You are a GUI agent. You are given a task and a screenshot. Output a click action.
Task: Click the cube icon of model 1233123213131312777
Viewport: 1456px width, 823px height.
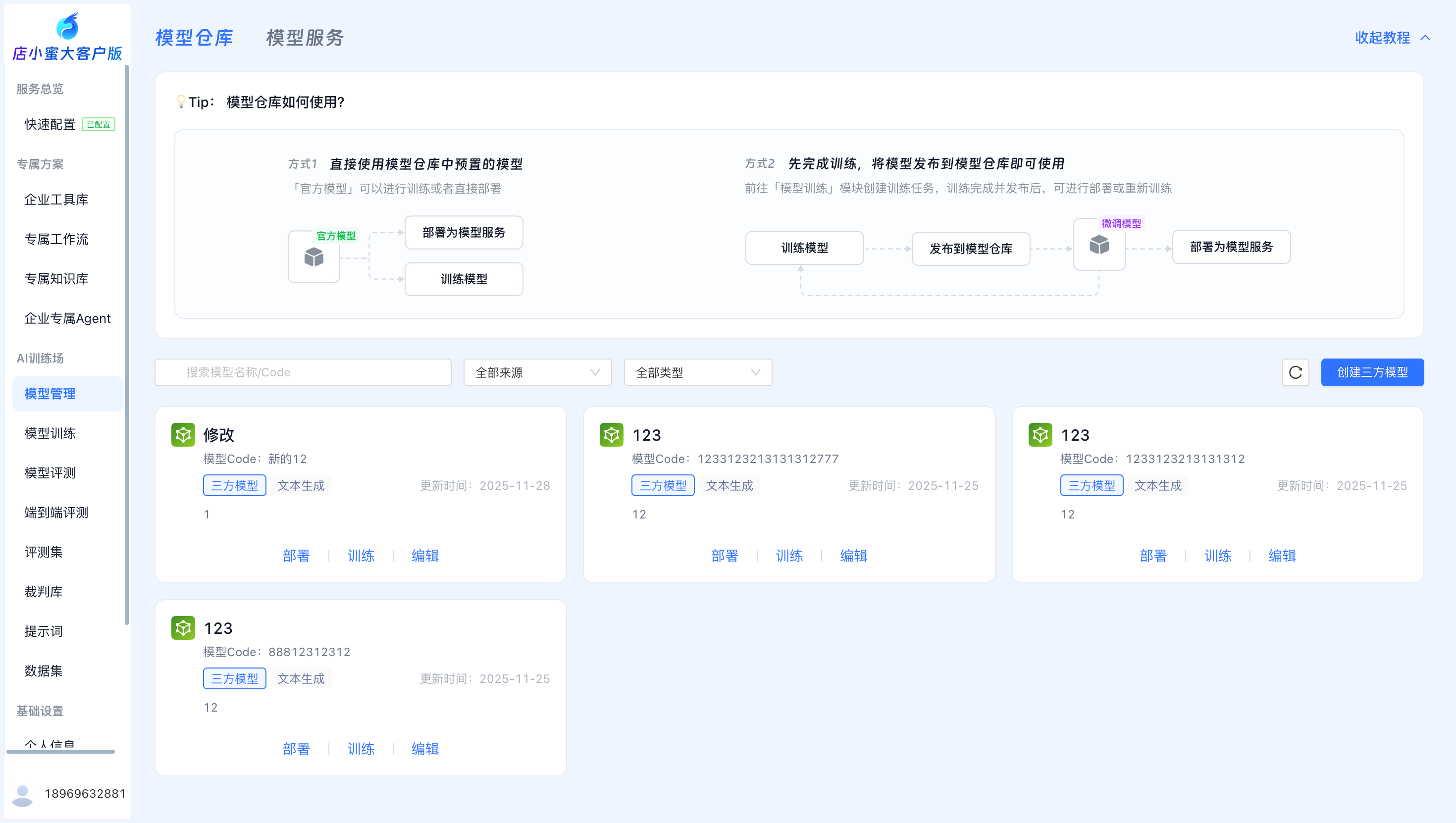pos(611,435)
